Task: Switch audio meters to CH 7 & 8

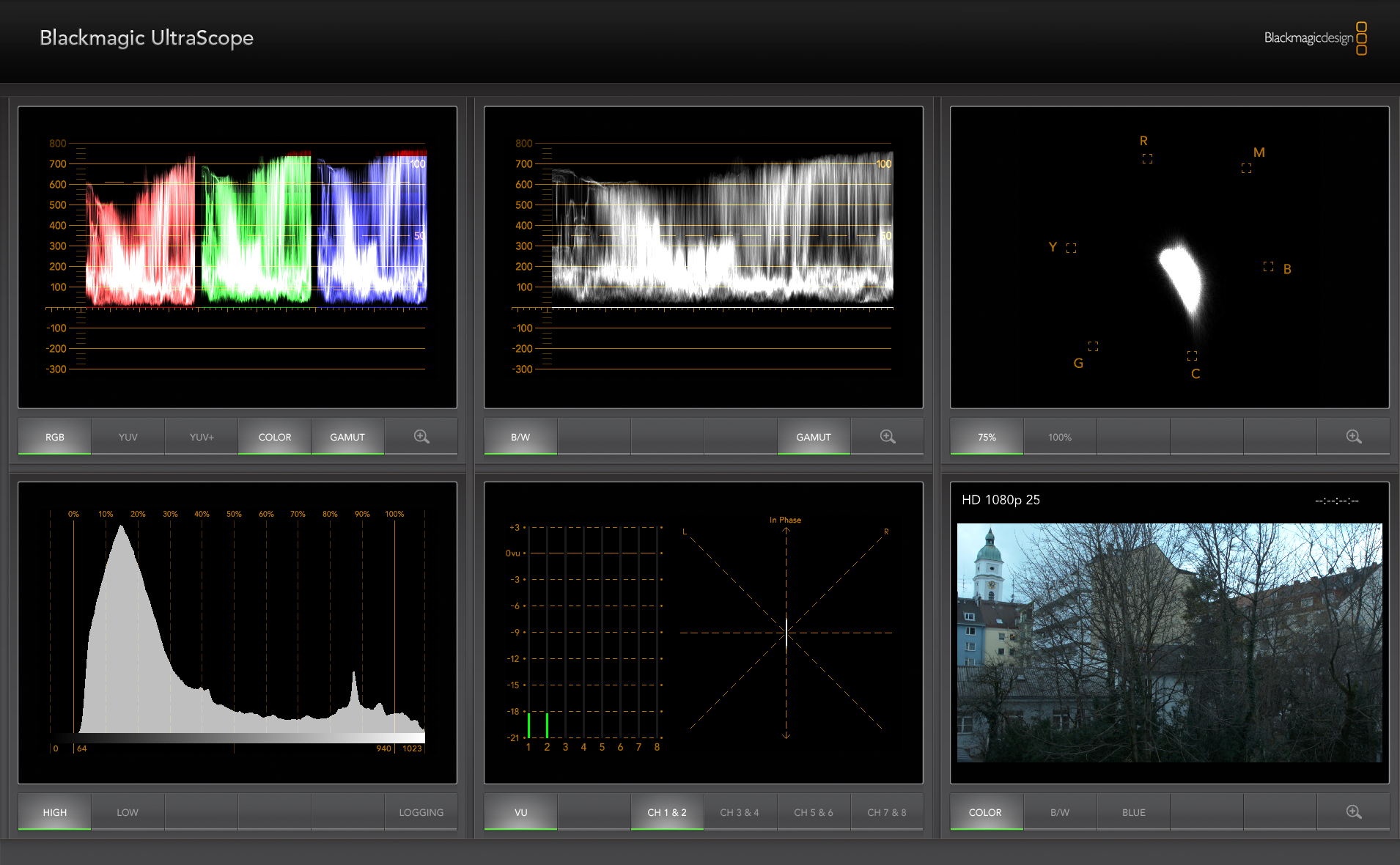Action: (887, 812)
